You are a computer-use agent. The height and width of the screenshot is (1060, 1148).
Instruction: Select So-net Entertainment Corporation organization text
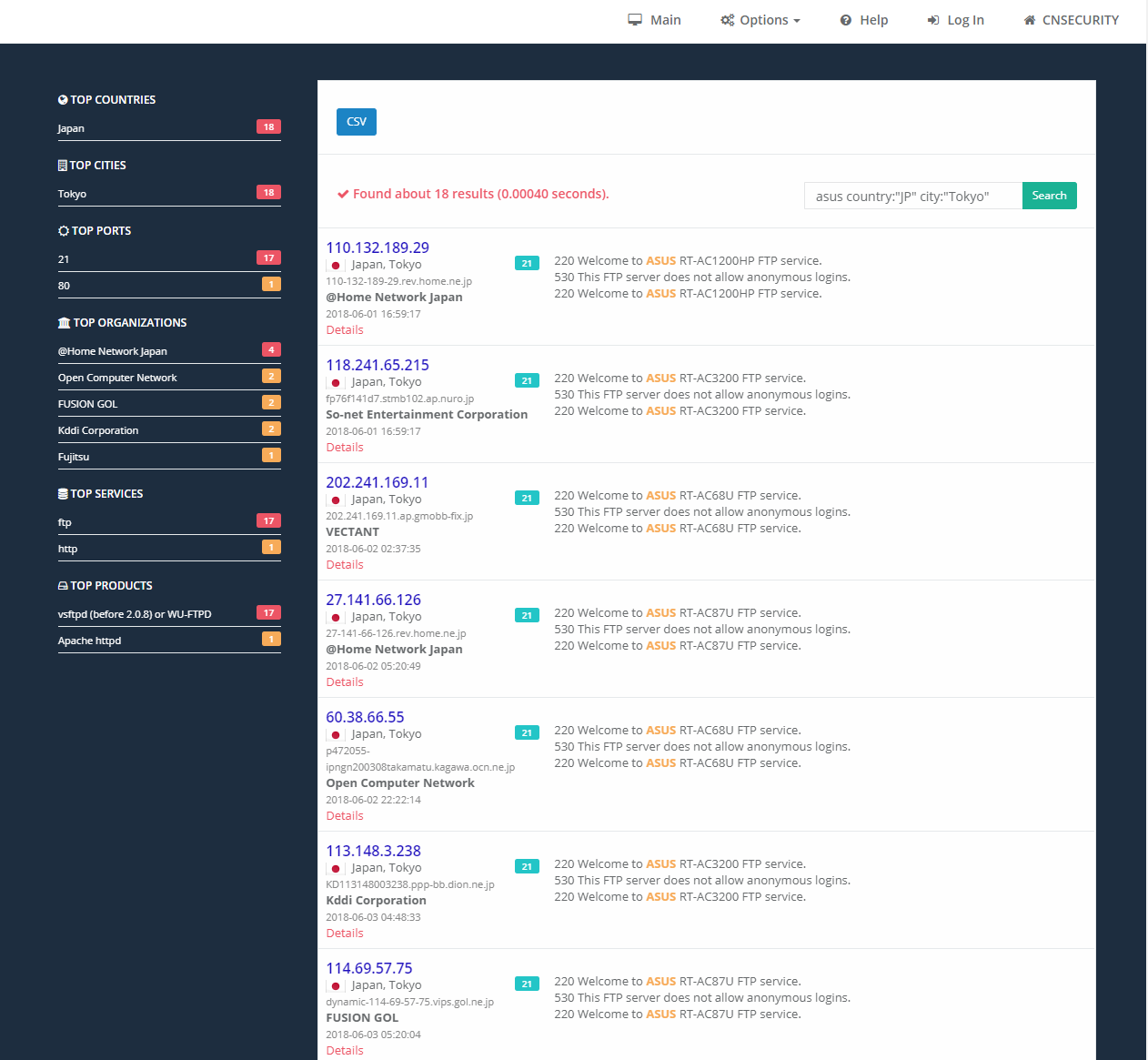click(427, 415)
